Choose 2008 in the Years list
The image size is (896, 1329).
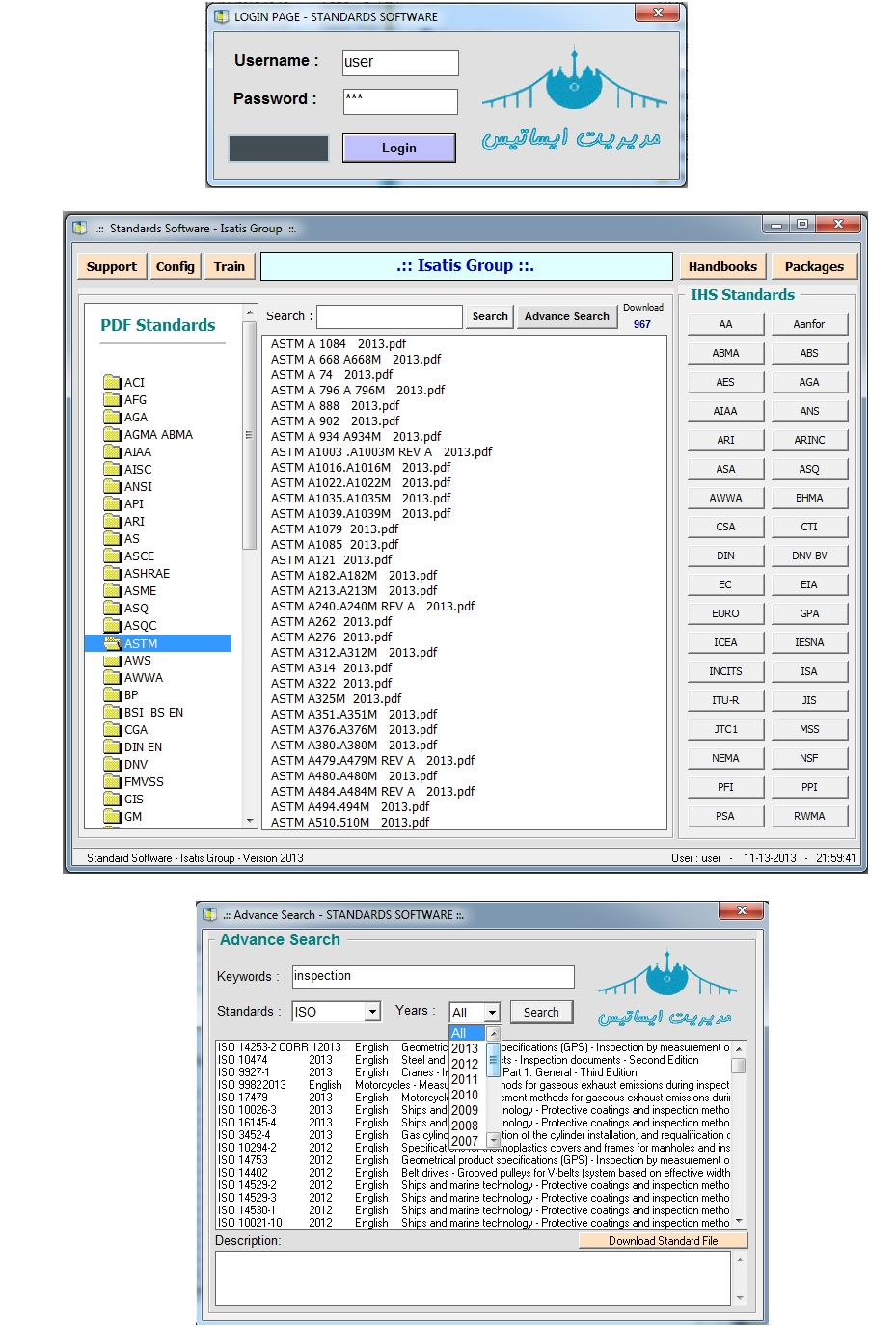pyautogui.click(x=465, y=1126)
